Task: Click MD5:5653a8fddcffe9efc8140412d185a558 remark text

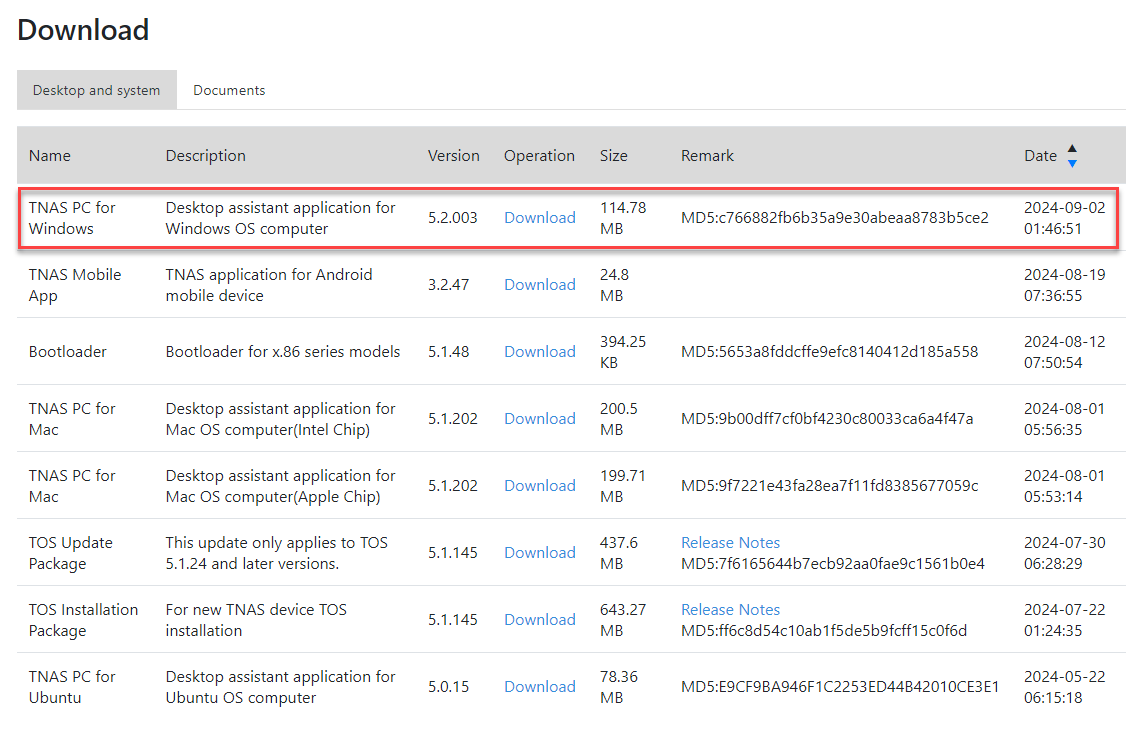Action: (x=829, y=351)
